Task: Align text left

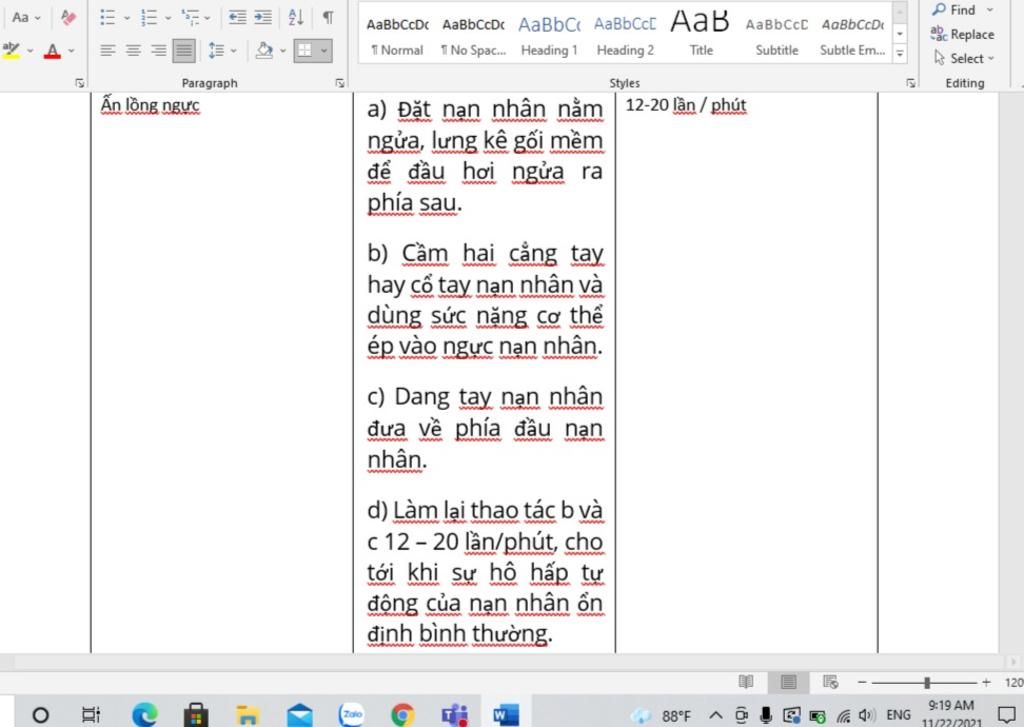Action: pos(108,51)
